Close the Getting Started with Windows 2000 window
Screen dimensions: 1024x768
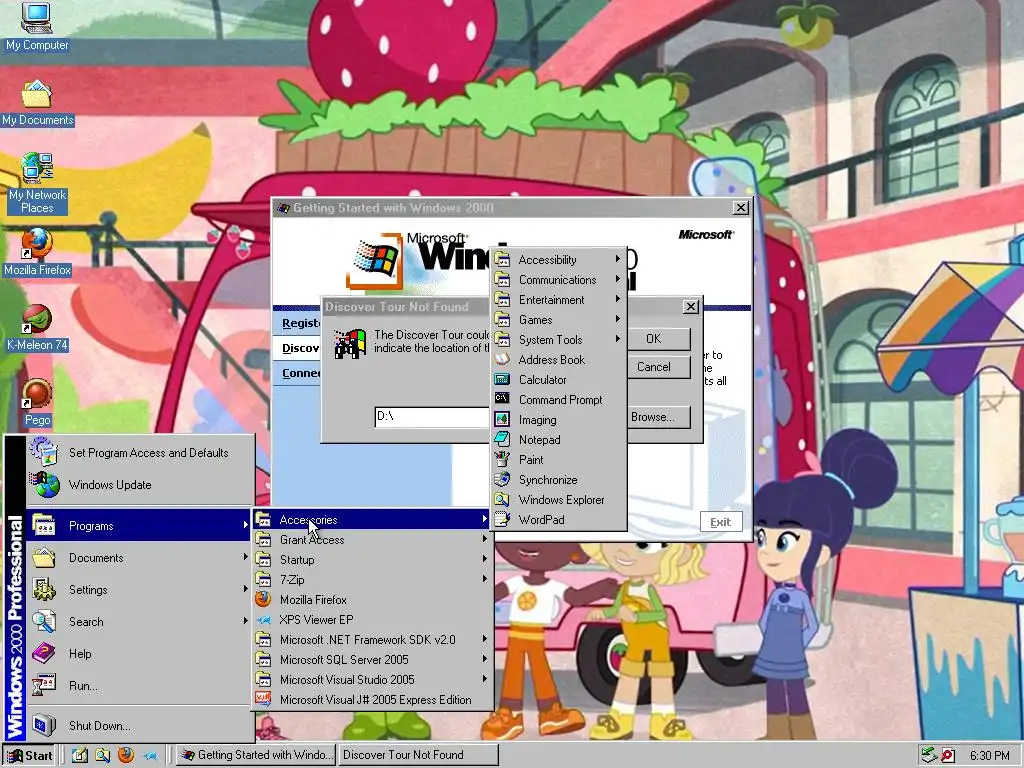[x=741, y=208]
